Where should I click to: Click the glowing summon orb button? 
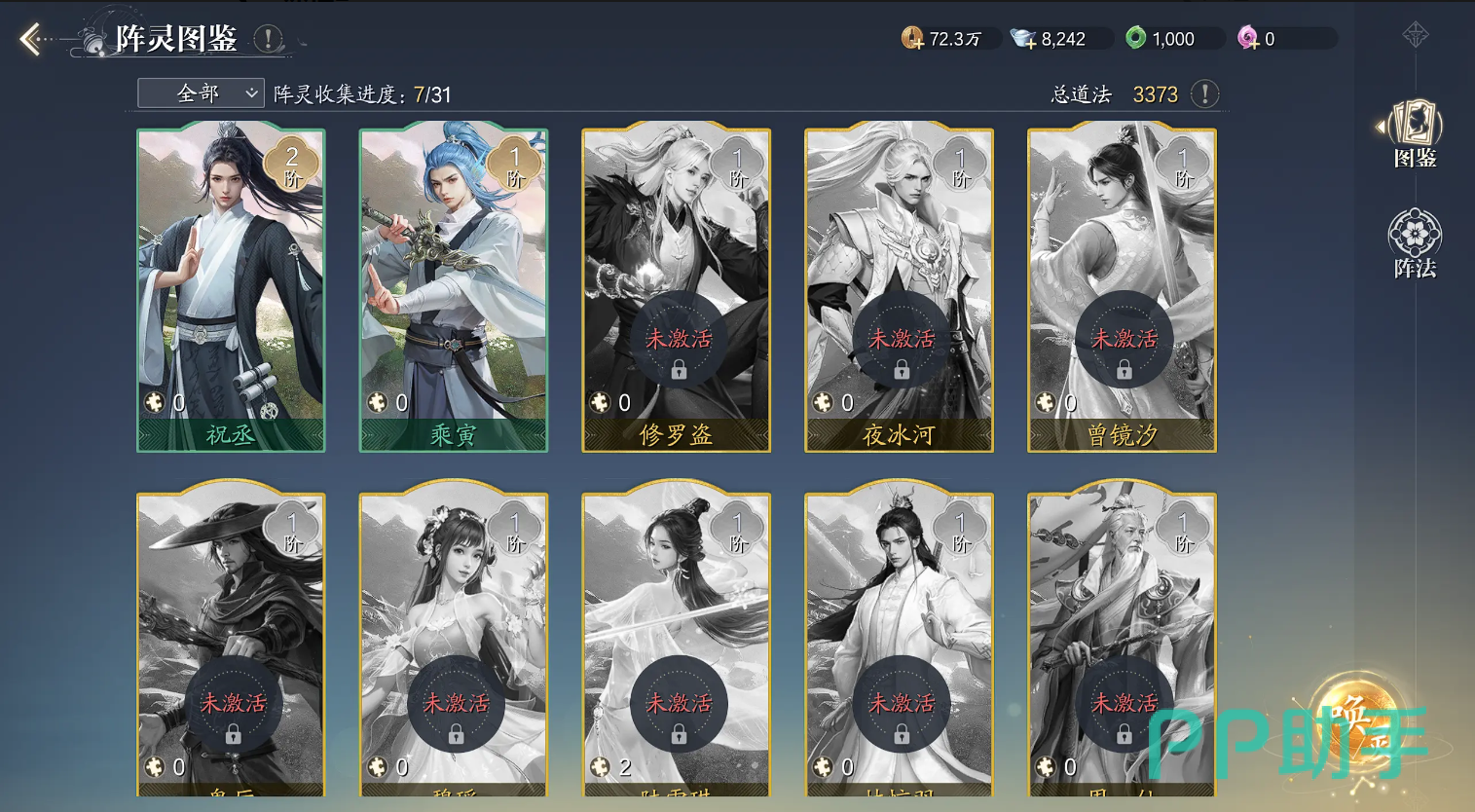[x=1357, y=721]
